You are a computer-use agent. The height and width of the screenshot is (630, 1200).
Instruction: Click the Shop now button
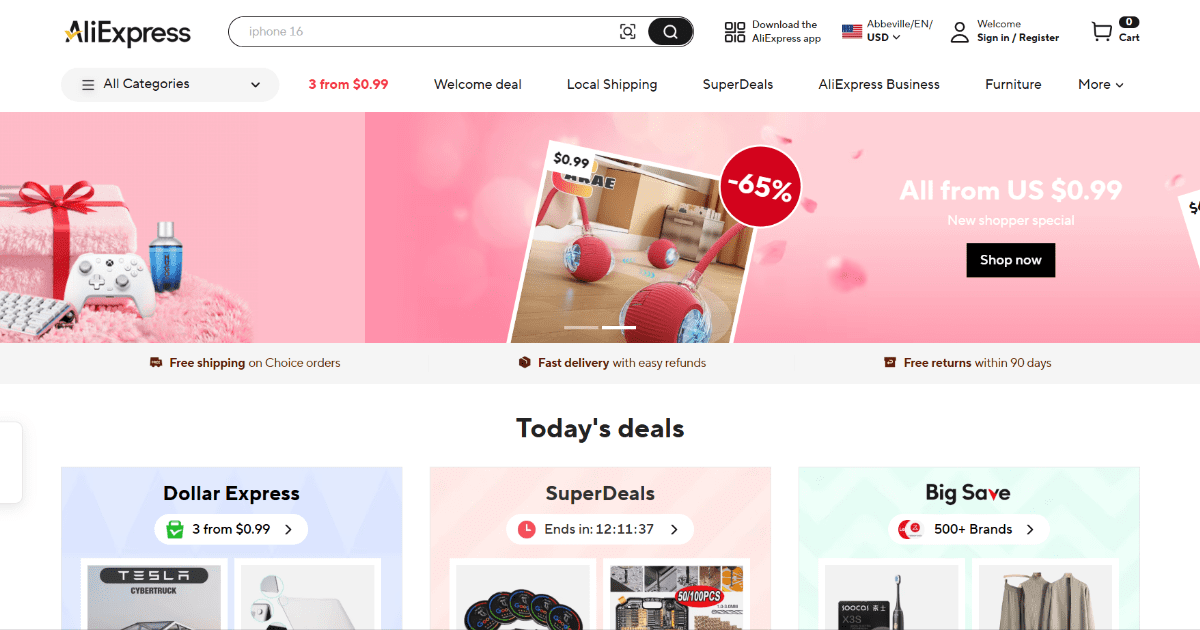(x=1011, y=260)
